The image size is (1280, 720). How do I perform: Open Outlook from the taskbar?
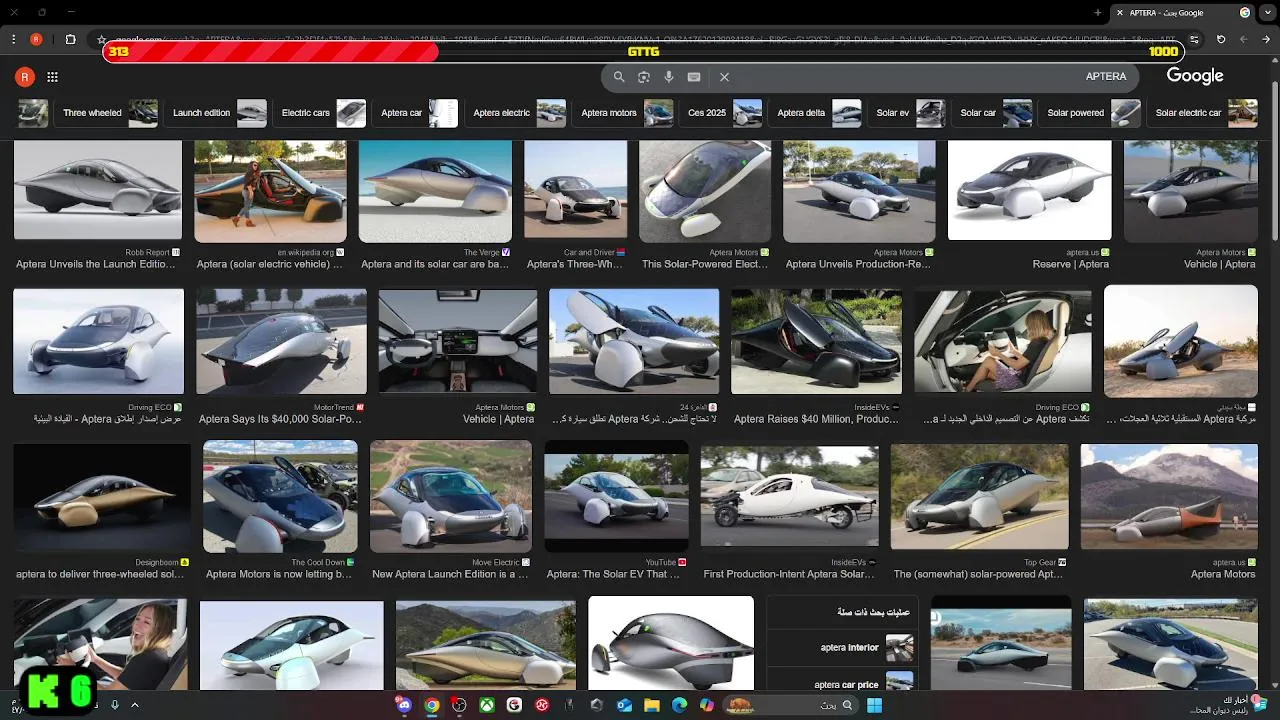(x=624, y=705)
